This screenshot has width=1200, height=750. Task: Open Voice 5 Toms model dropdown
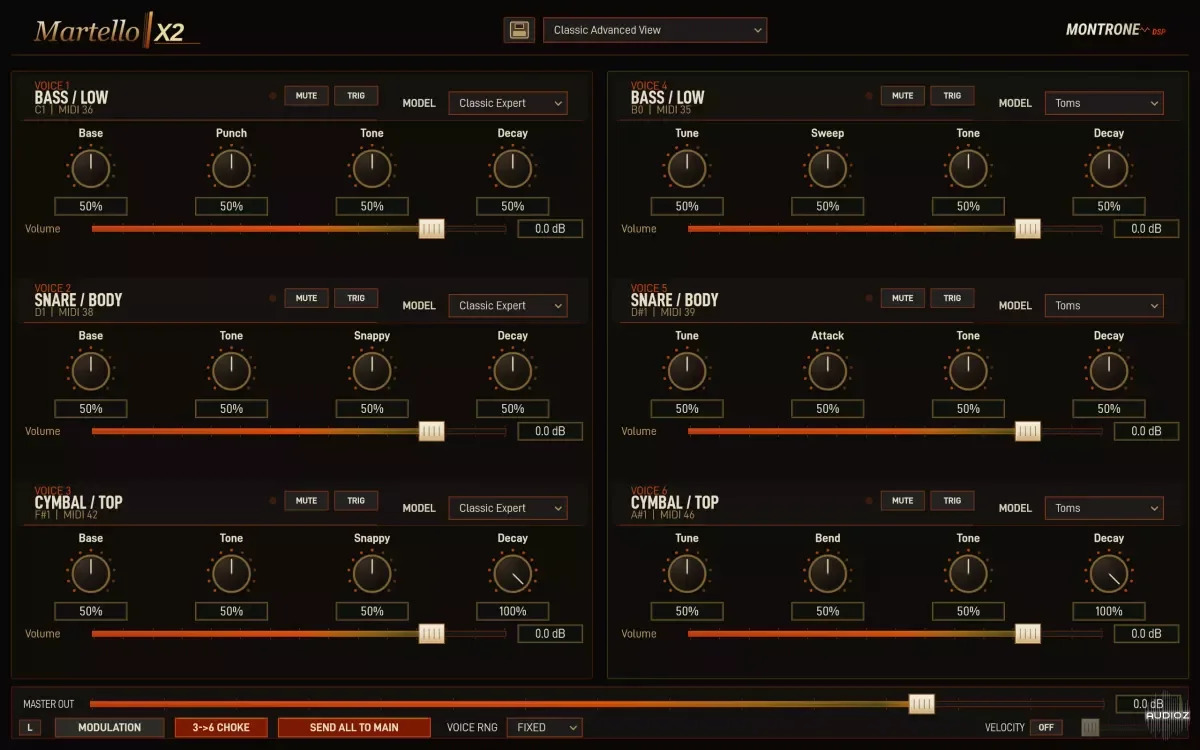coord(1104,306)
